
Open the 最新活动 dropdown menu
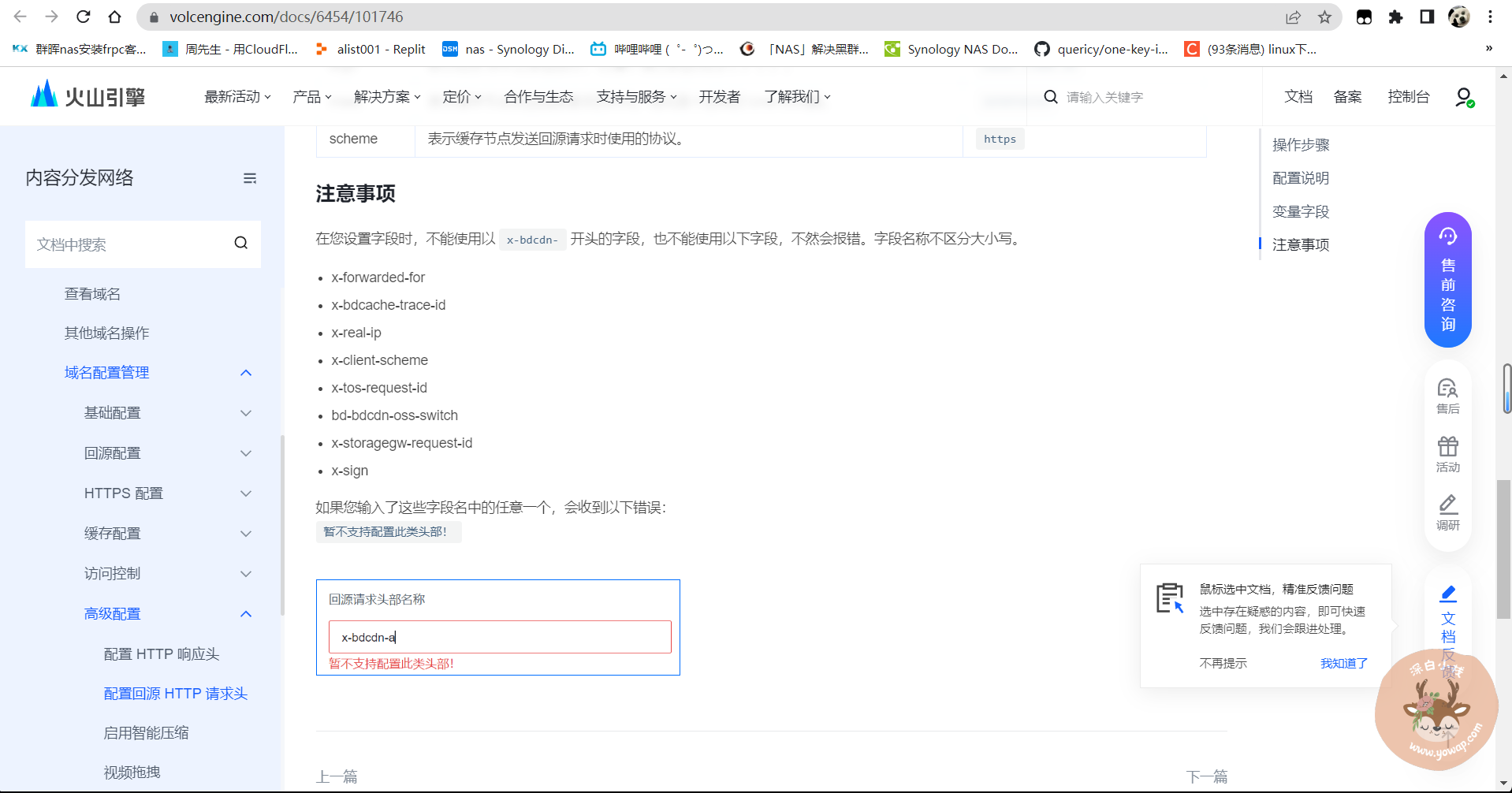pos(237,97)
